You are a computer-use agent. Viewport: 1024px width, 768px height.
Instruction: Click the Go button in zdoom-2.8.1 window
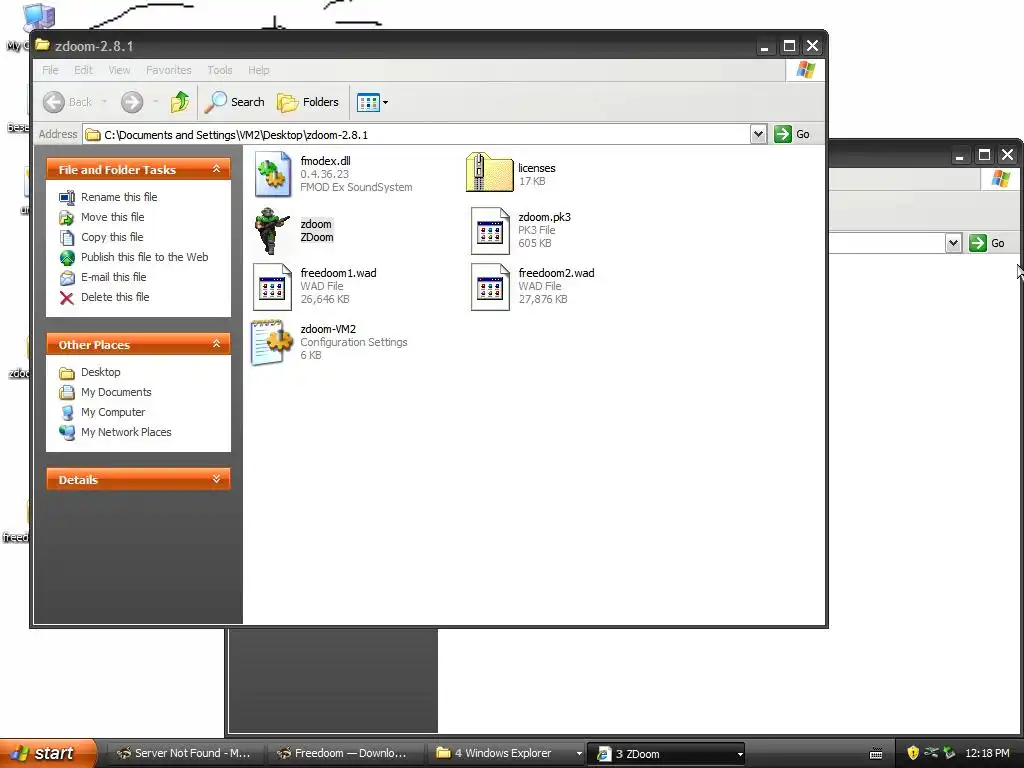[792, 135]
